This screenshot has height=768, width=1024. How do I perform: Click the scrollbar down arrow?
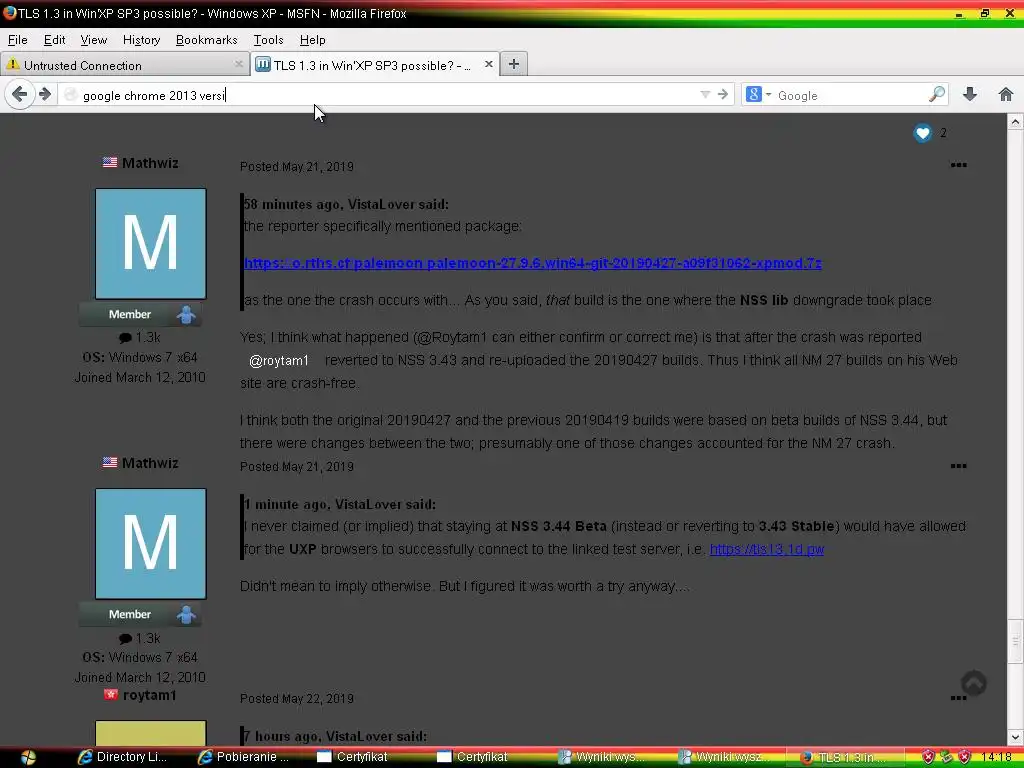tap(1016, 737)
